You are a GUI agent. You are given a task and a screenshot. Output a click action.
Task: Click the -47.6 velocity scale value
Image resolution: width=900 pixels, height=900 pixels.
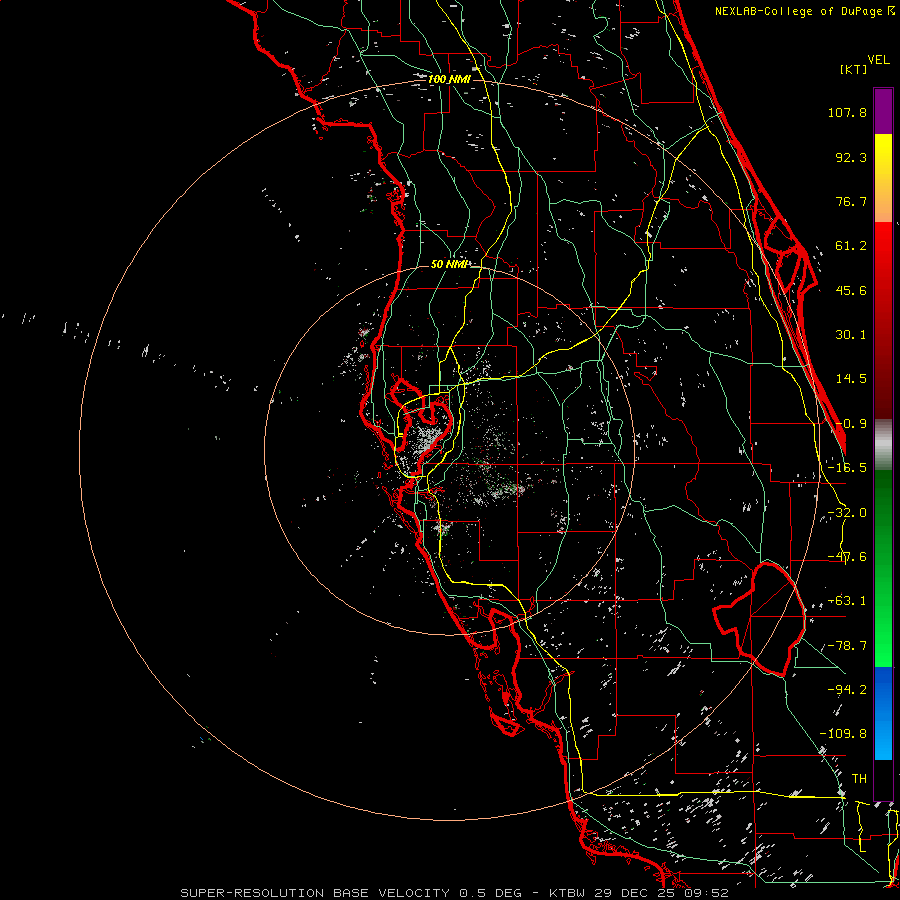point(847,557)
